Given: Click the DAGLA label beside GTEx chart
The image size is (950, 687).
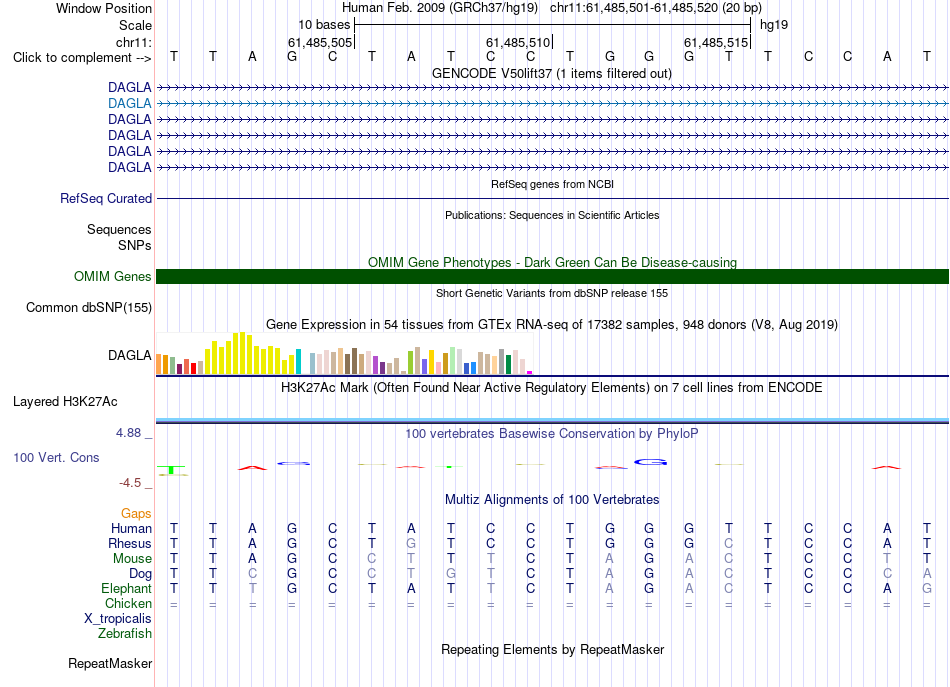Looking at the screenshot, I should [x=129, y=355].
